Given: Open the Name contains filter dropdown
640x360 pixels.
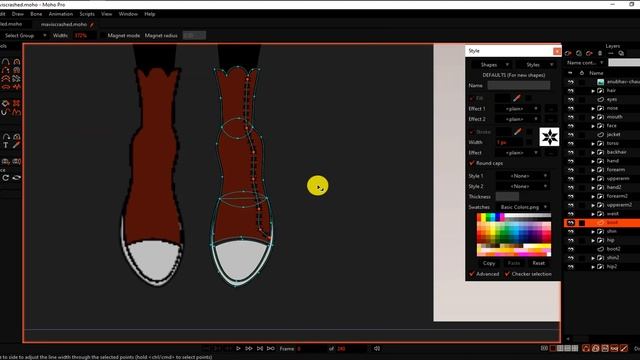Looking at the screenshot, I should [x=585, y=62].
